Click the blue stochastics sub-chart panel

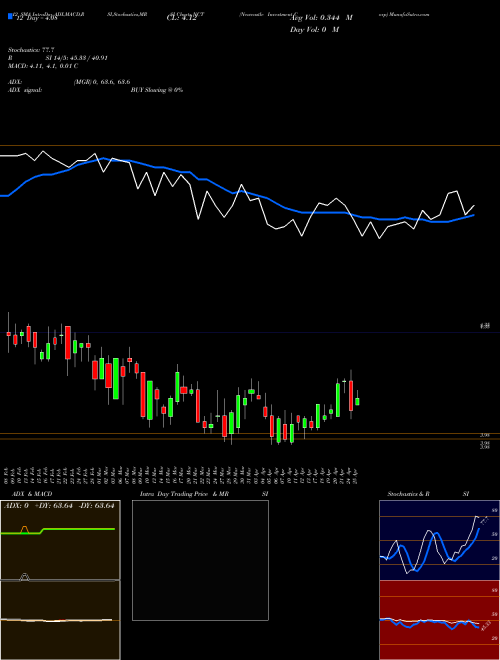(x=439, y=540)
